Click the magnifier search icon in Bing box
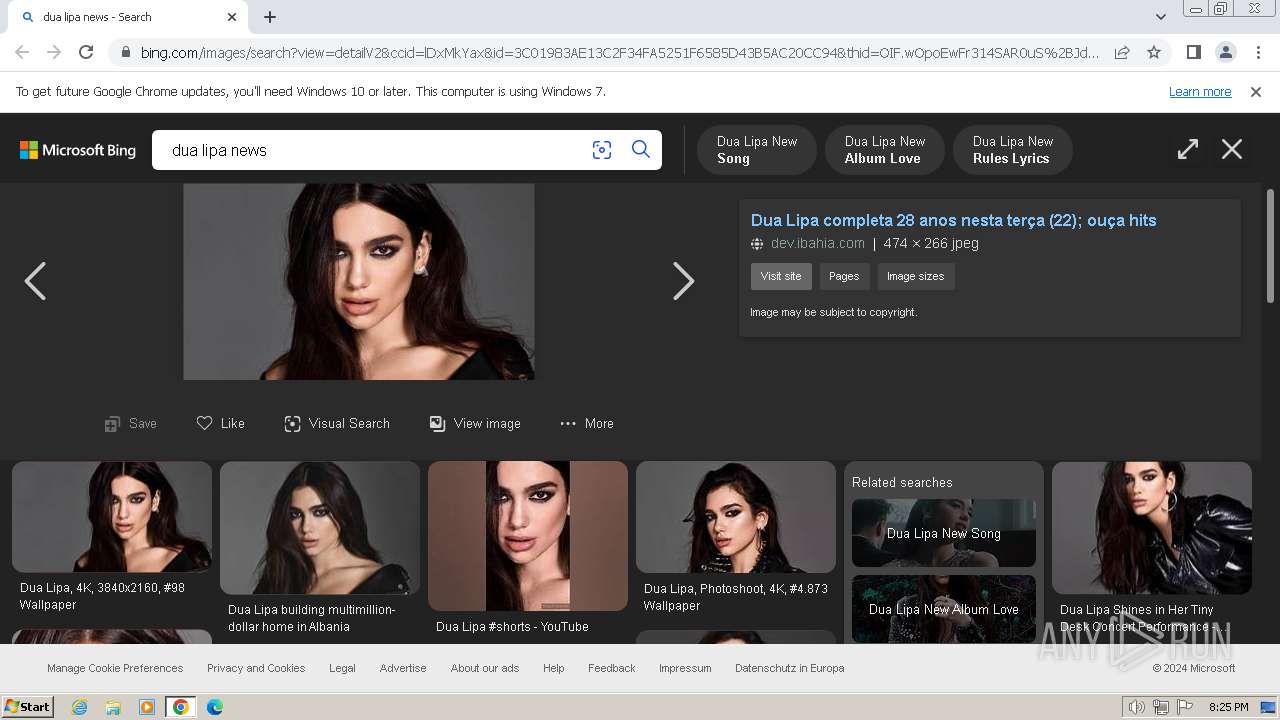This screenshot has width=1280, height=720. [641, 150]
